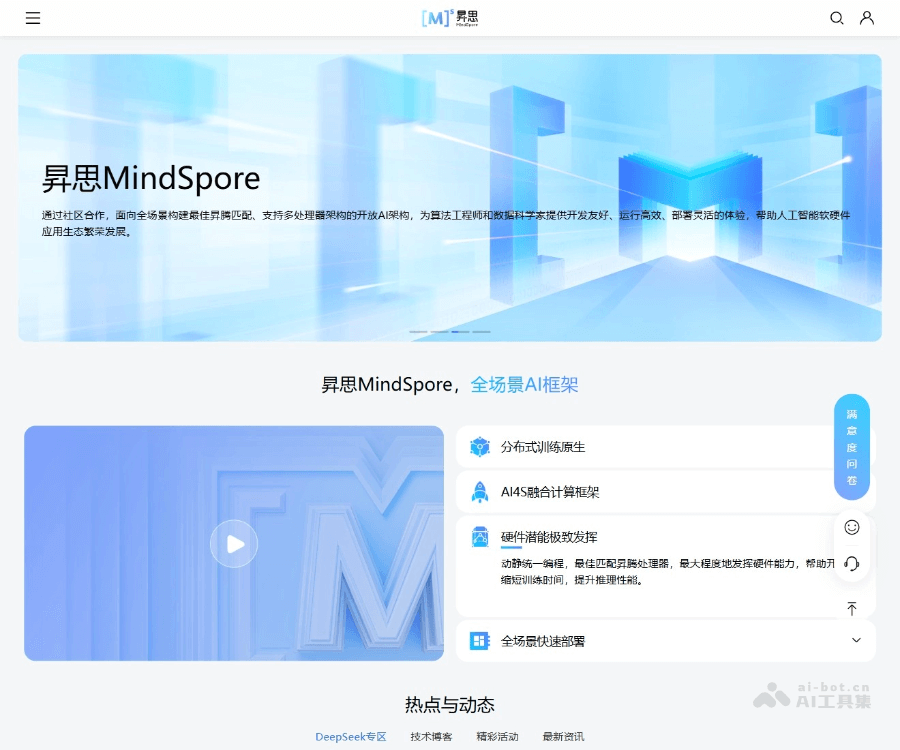Click the MindSpore logo in the header
The image size is (900, 750).
[x=448, y=17]
